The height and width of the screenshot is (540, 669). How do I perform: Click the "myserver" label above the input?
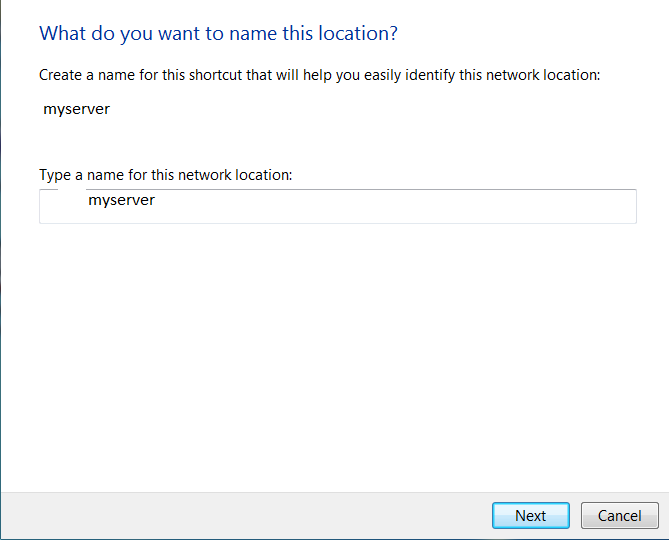click(x=76, y=109)
